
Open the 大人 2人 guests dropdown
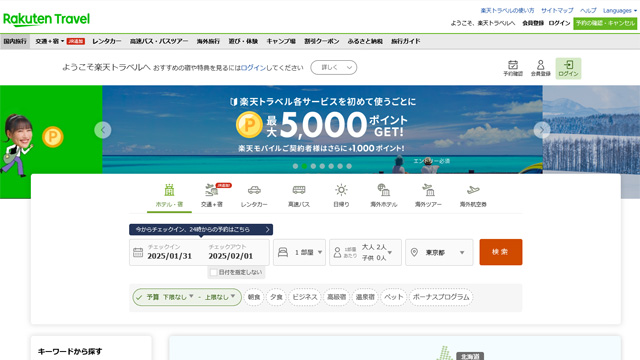[x=366, y=253]
